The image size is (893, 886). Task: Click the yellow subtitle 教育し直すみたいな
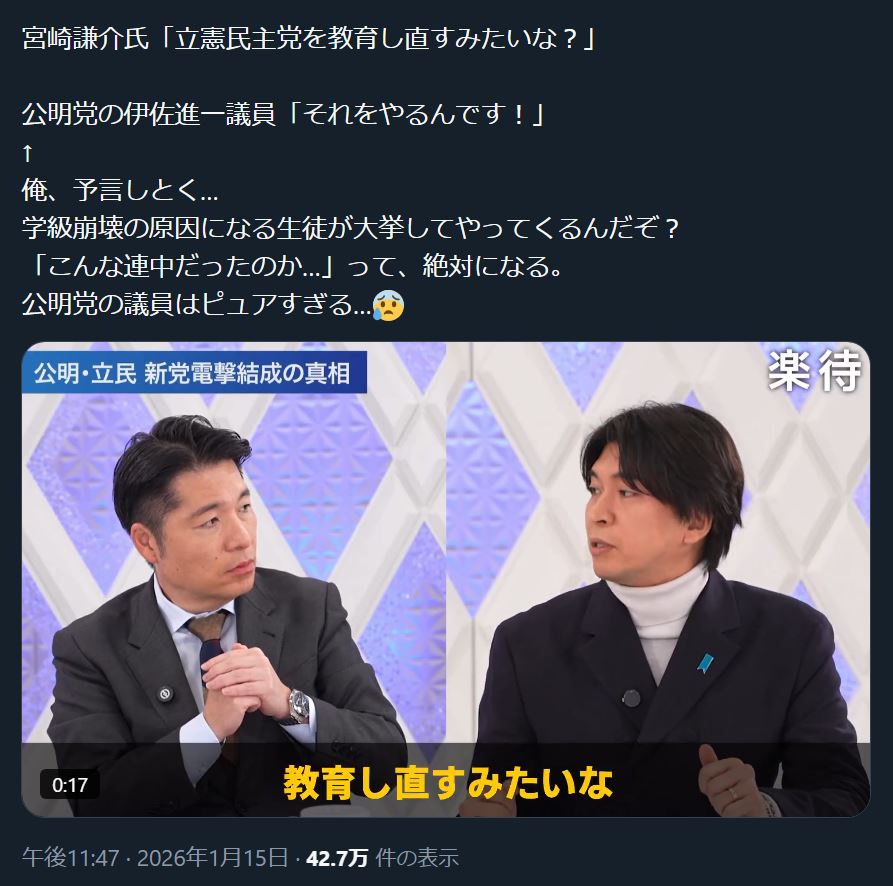[448, 782]
